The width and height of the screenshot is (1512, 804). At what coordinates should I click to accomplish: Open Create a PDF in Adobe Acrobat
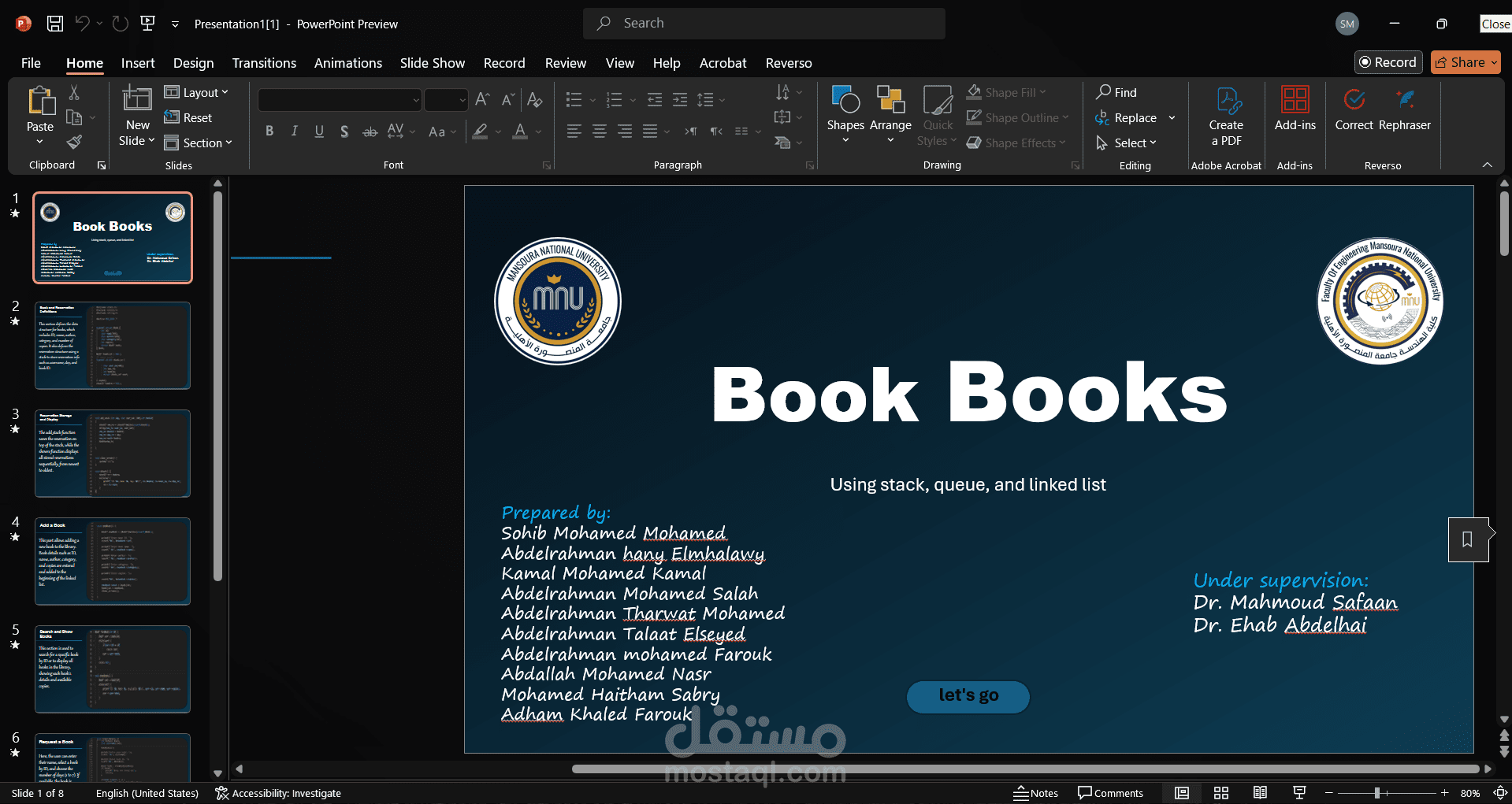1226,117
